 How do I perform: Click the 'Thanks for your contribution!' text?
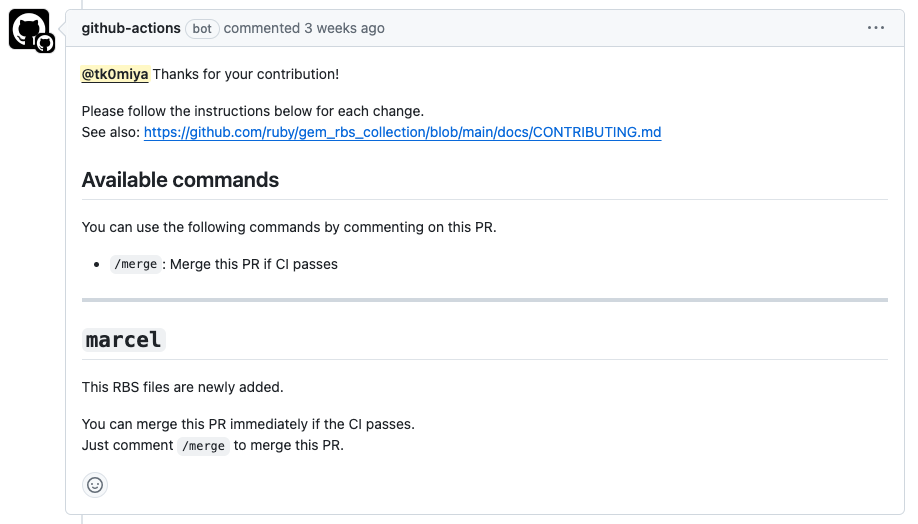[x=246, y=74]
